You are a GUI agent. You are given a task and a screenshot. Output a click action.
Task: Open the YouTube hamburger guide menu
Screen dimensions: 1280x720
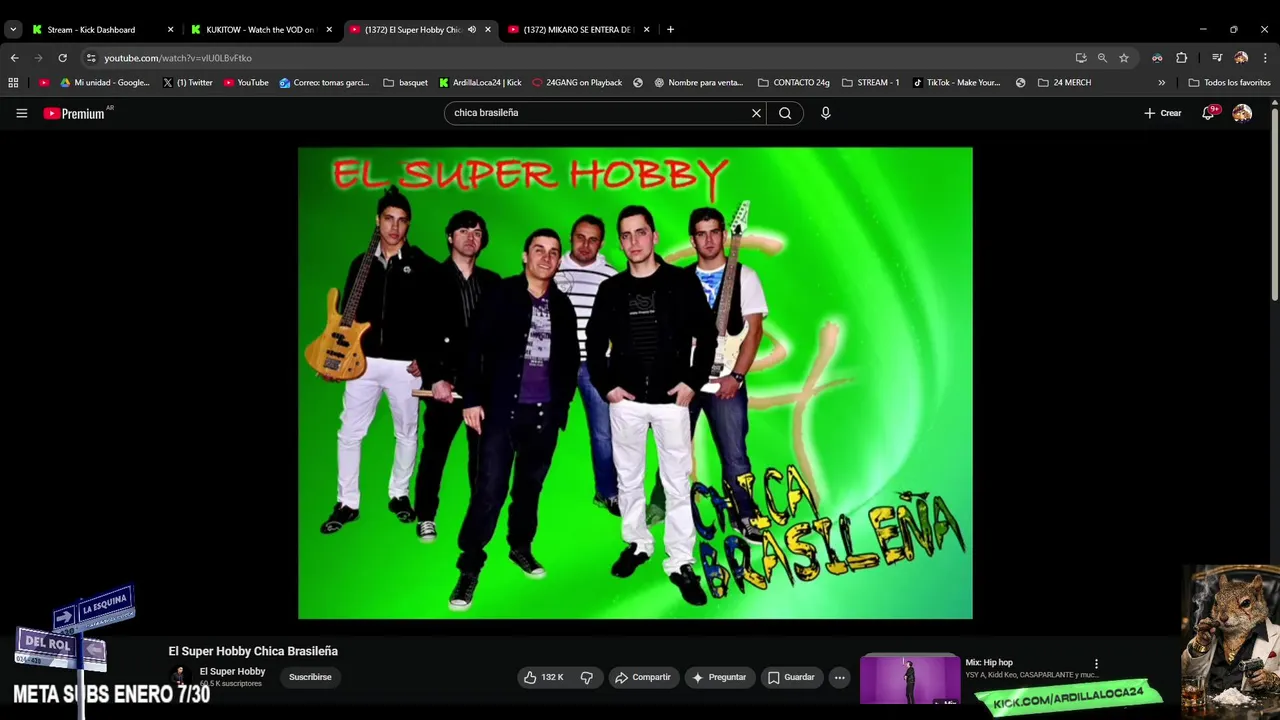(21, 113)
